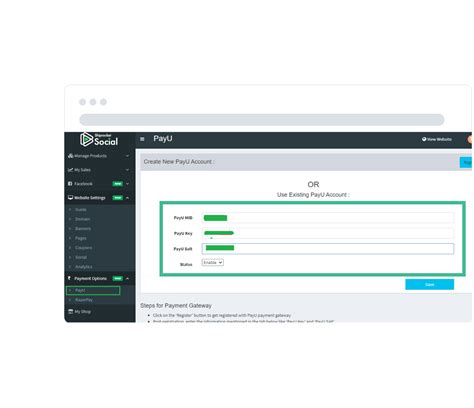Toggle the hamburger menu icon beside PayU
474x408 pixels.
pyautogui.click(x=142, y=139)
